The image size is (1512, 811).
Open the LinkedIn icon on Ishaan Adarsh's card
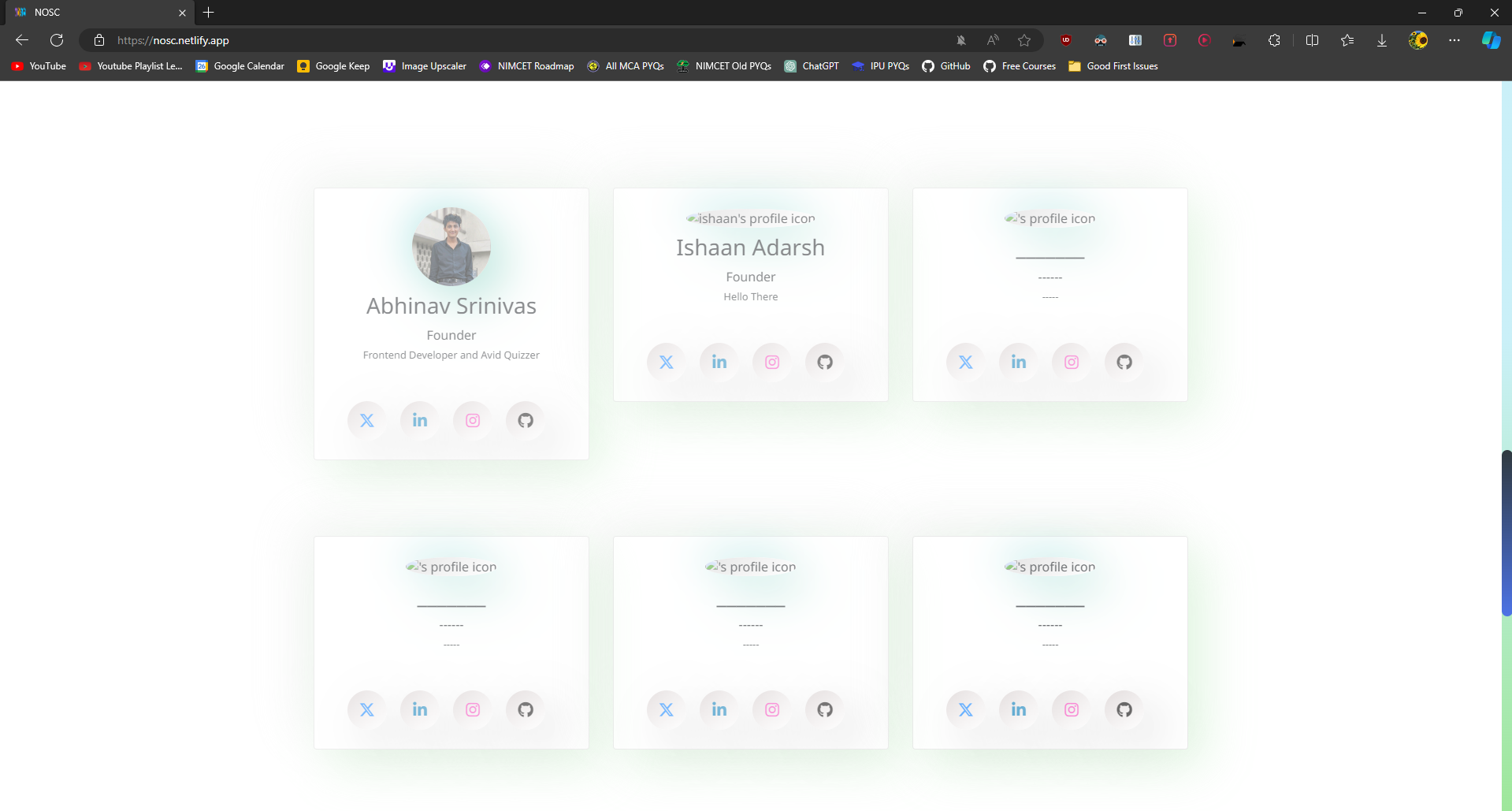(x=718, y=361)
